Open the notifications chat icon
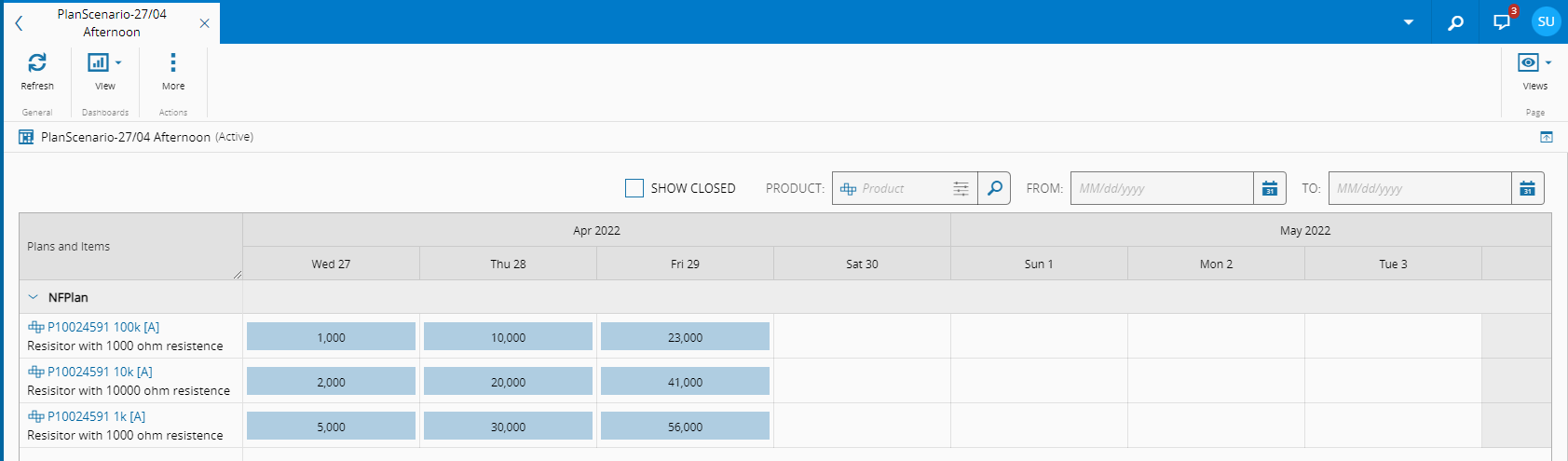The image size is (1568, 461). [1502, 22]
